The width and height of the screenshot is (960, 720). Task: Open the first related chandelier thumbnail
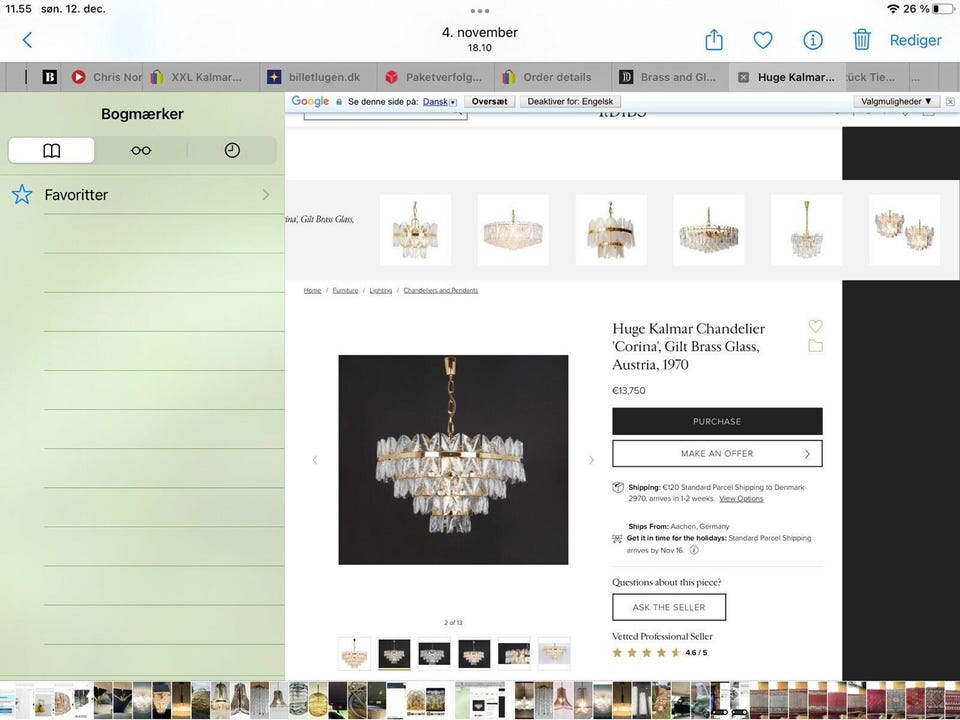coord(415,230)
